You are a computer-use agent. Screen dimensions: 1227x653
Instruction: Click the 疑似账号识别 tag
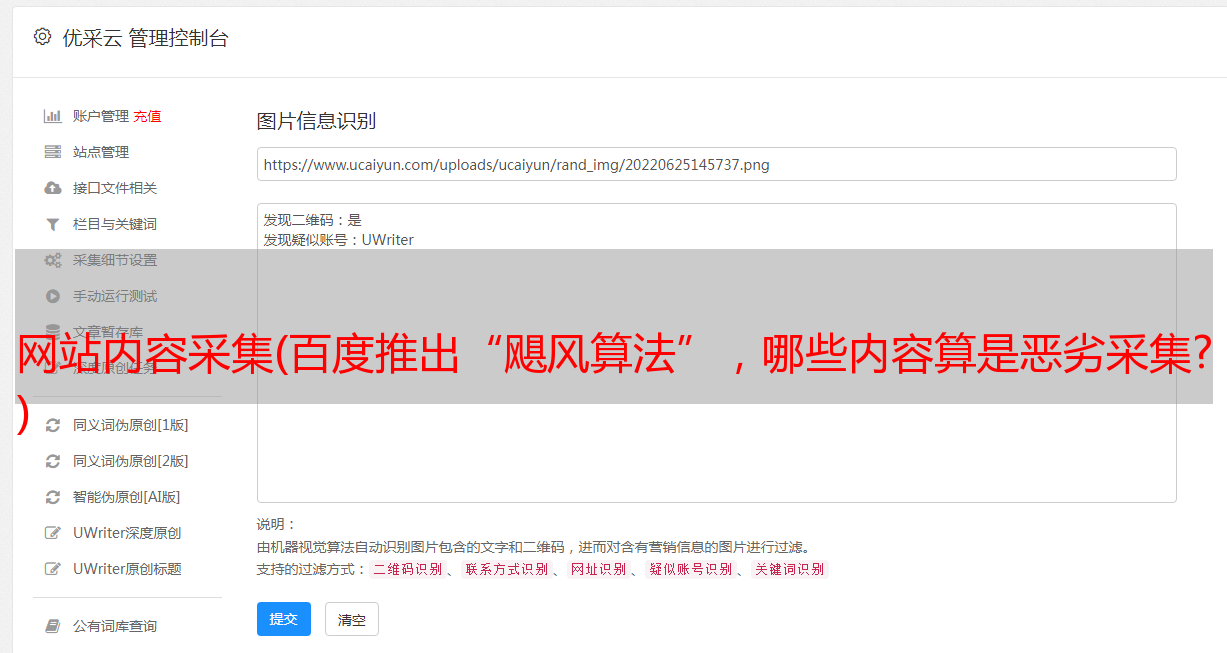690,569
